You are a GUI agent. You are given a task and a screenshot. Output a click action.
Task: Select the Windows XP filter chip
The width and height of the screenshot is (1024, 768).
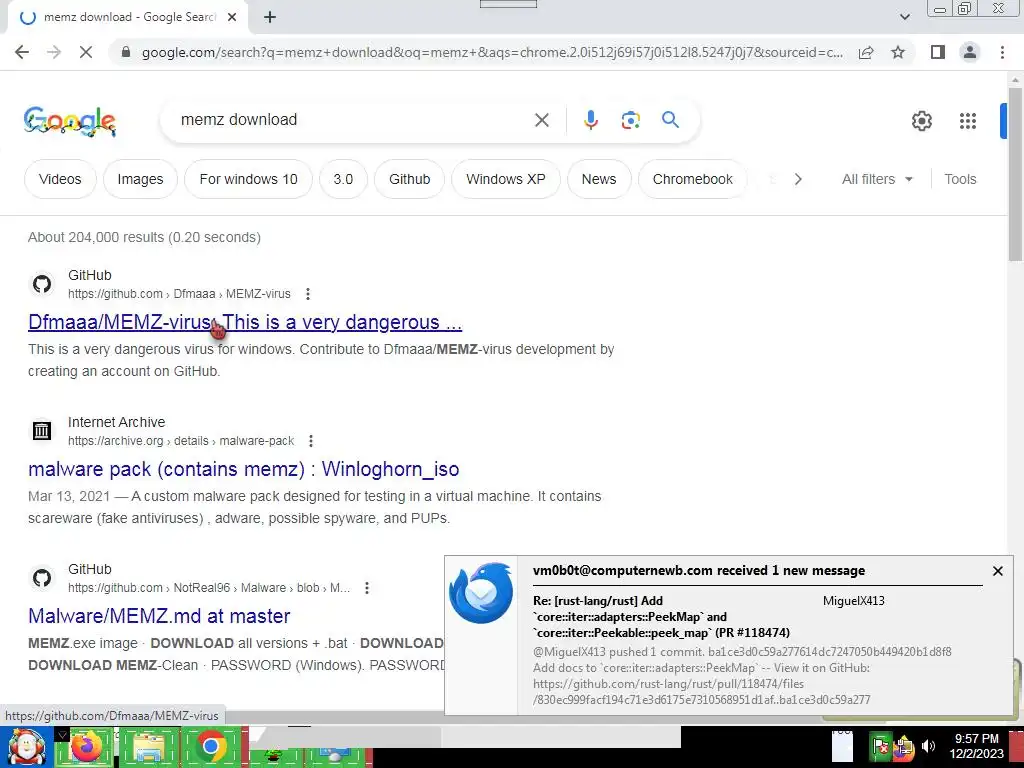pos(505,179)
